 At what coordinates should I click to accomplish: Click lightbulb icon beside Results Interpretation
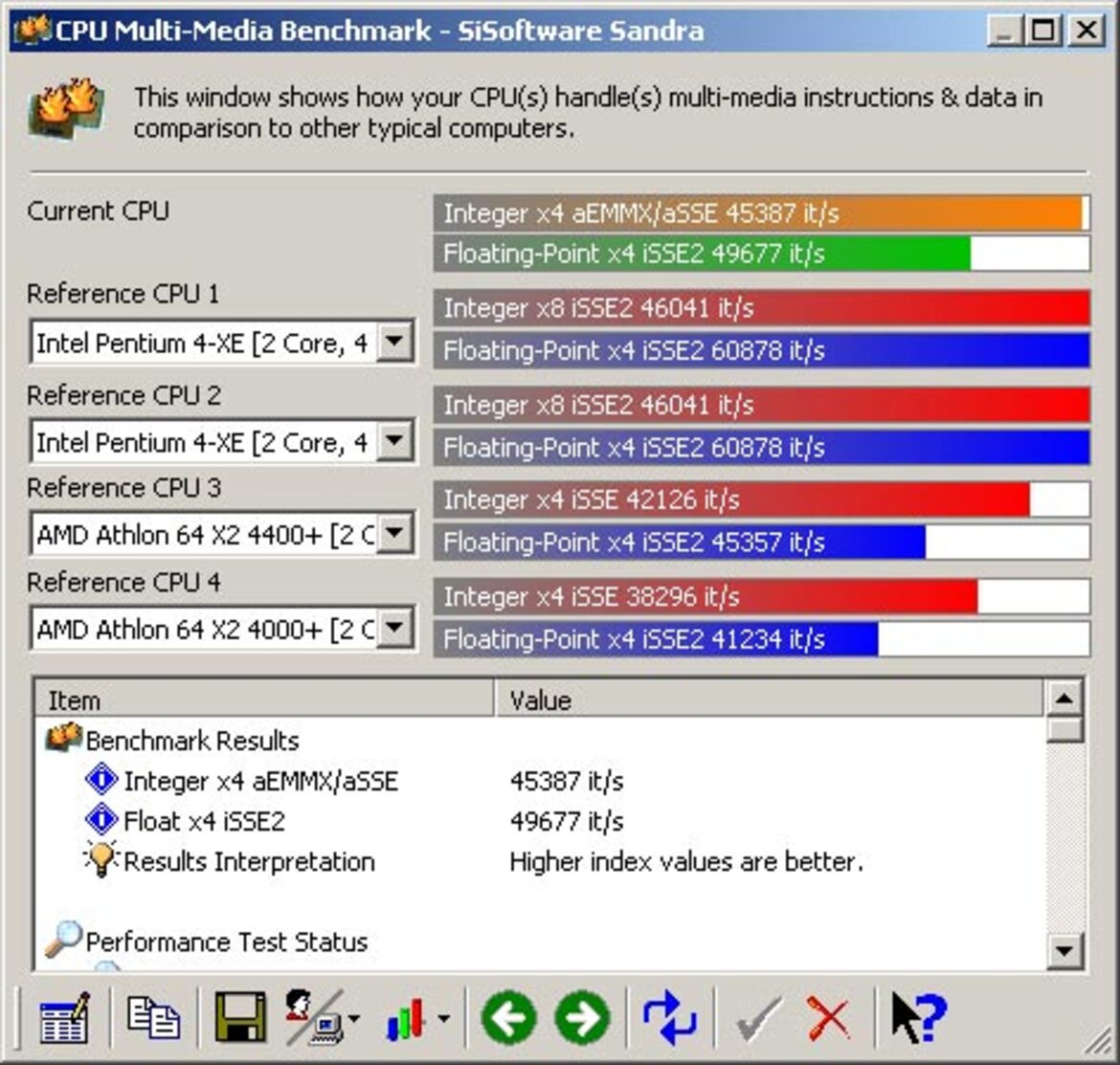(x=101, y=858)
